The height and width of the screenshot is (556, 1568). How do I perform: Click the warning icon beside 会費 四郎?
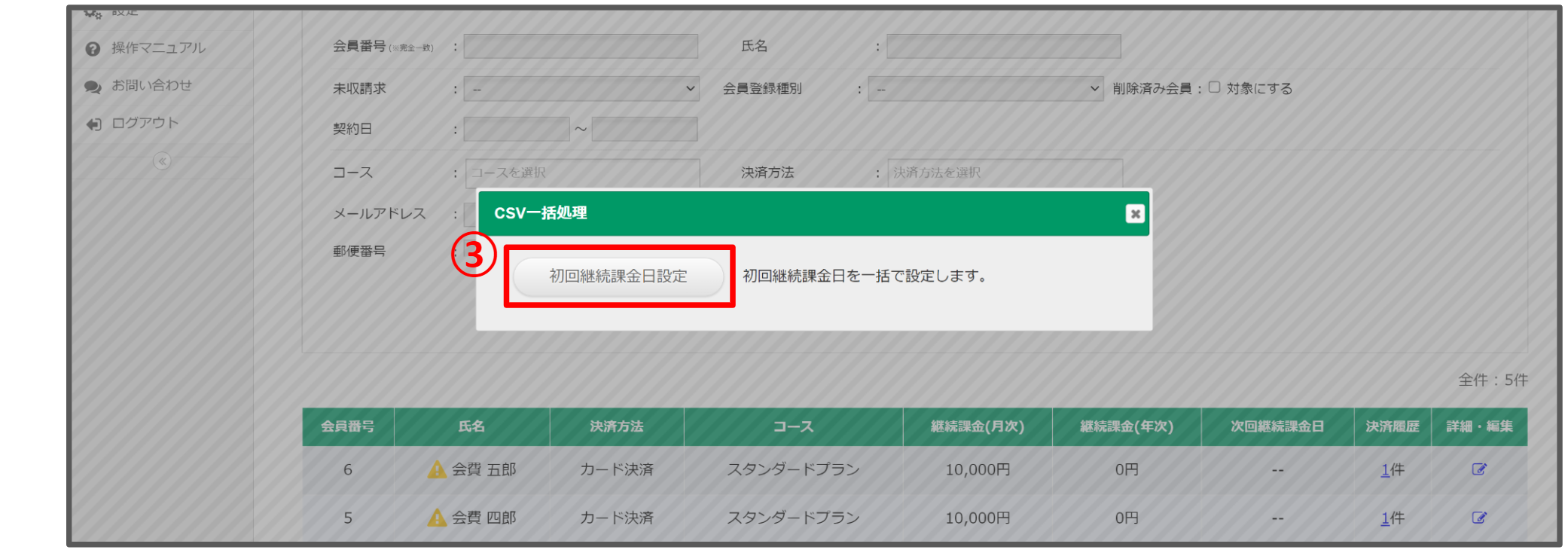[437, 518]
